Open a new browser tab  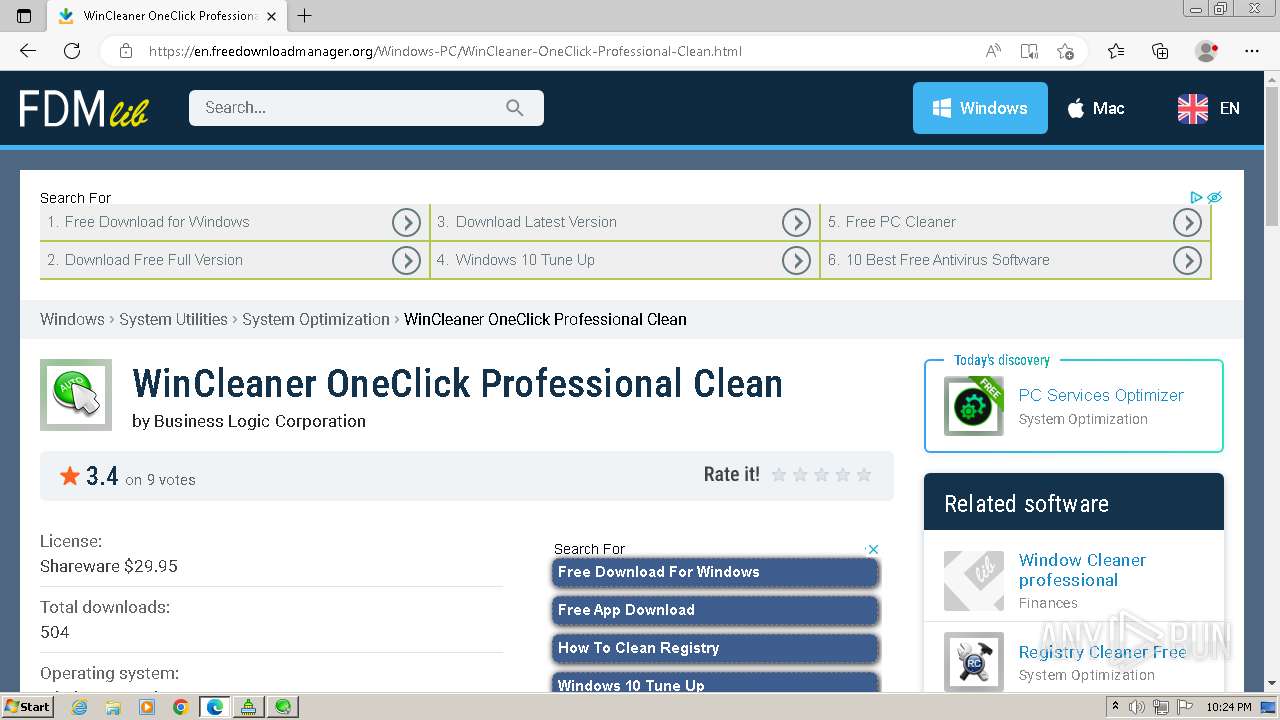(x=305, y=16)
